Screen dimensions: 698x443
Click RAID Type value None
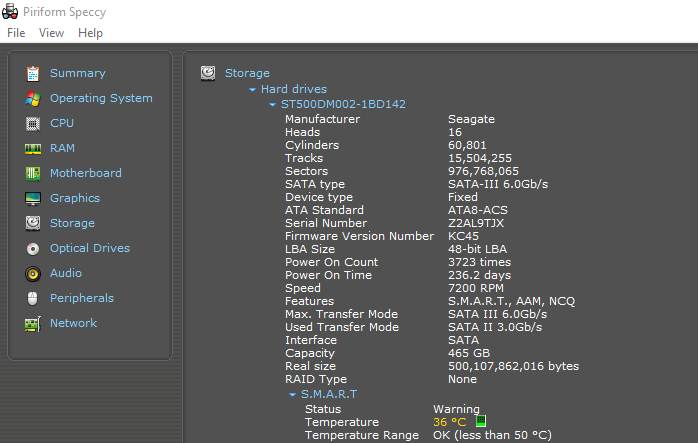coord(462,379)
